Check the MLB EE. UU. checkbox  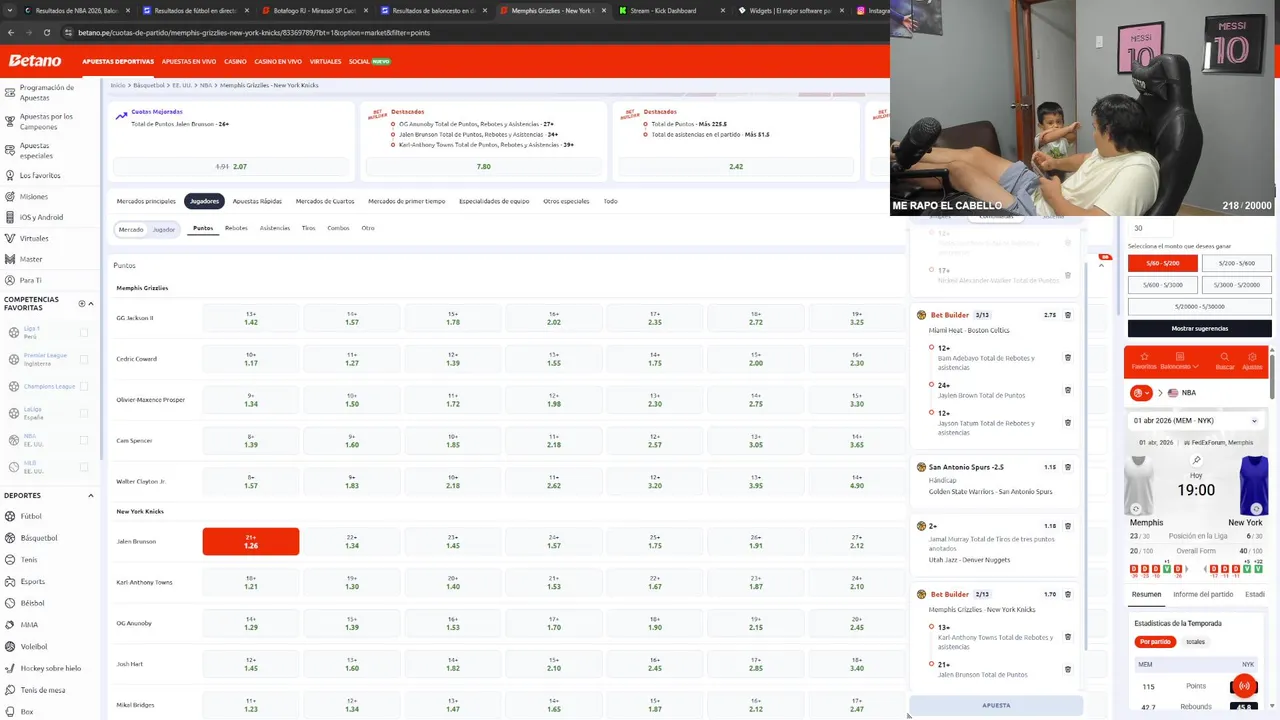[x=84, y=467]
